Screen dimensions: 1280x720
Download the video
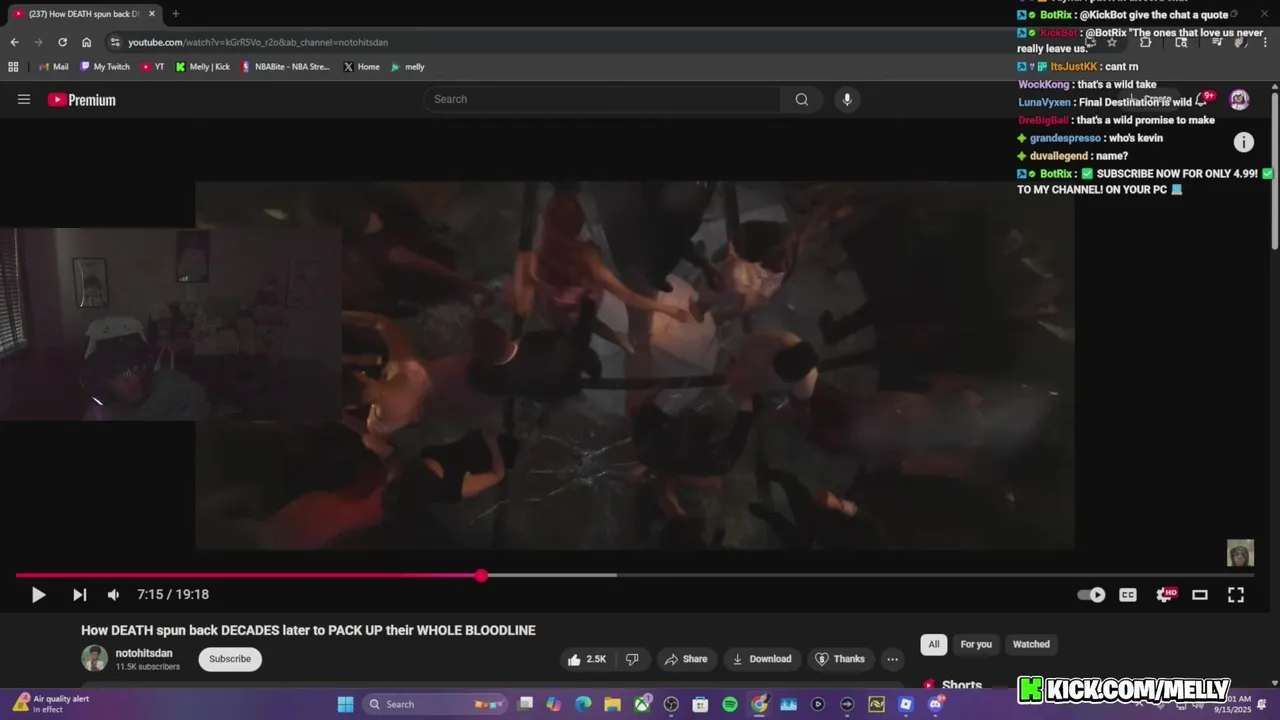tap(762, 659)
